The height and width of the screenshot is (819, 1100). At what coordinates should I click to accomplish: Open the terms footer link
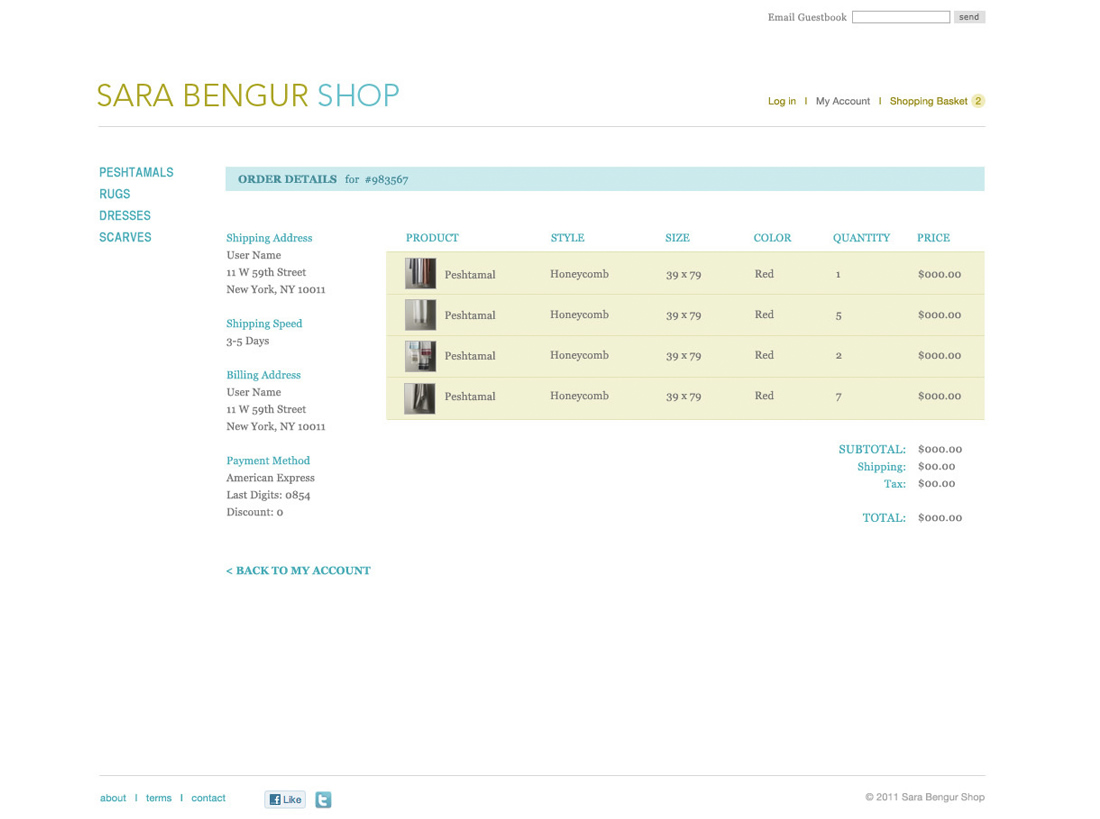pos(158,798)
